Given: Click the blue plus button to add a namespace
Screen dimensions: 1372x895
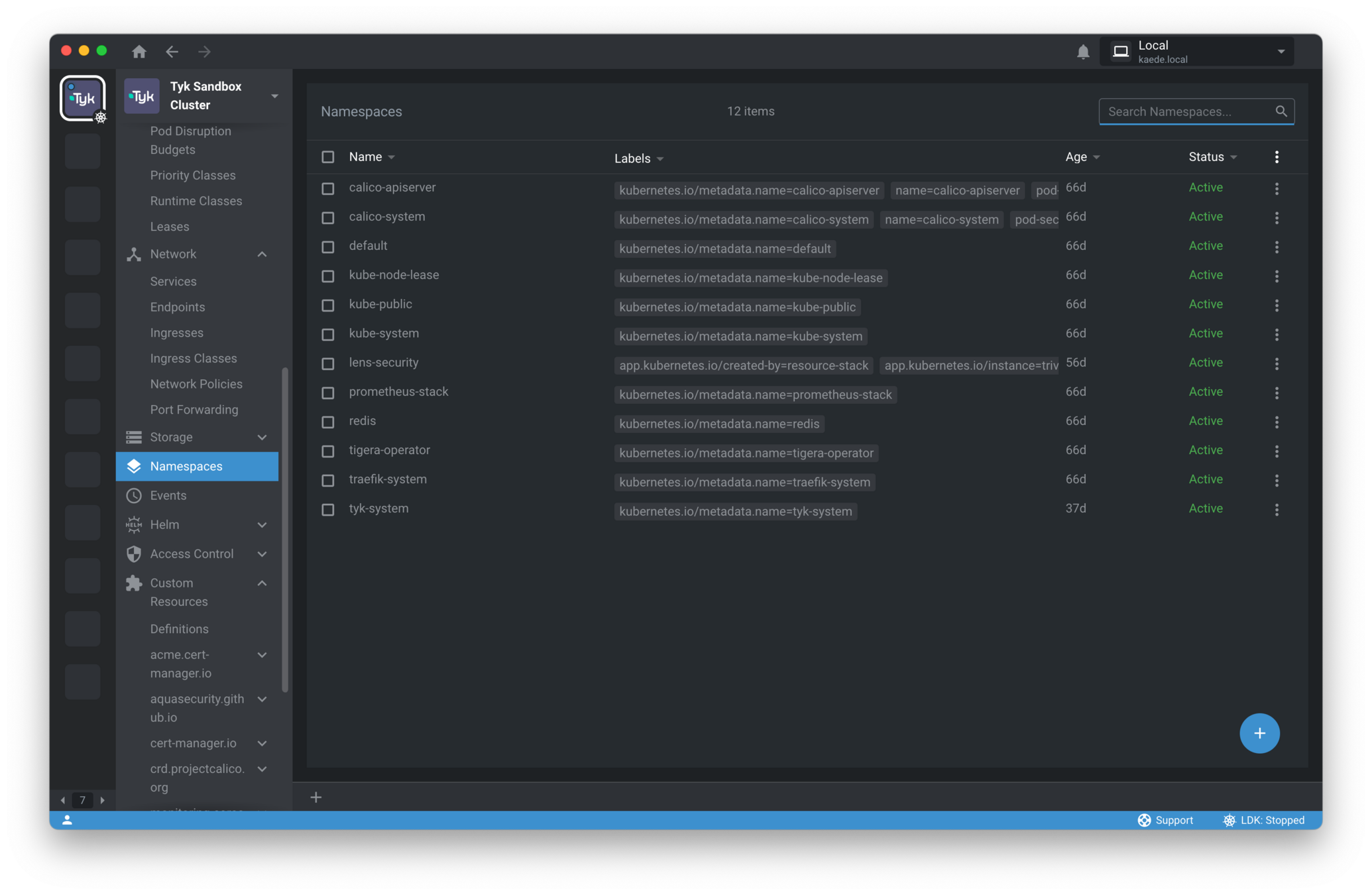Looking at the screenshot, I should click(x=1259, y=733).
